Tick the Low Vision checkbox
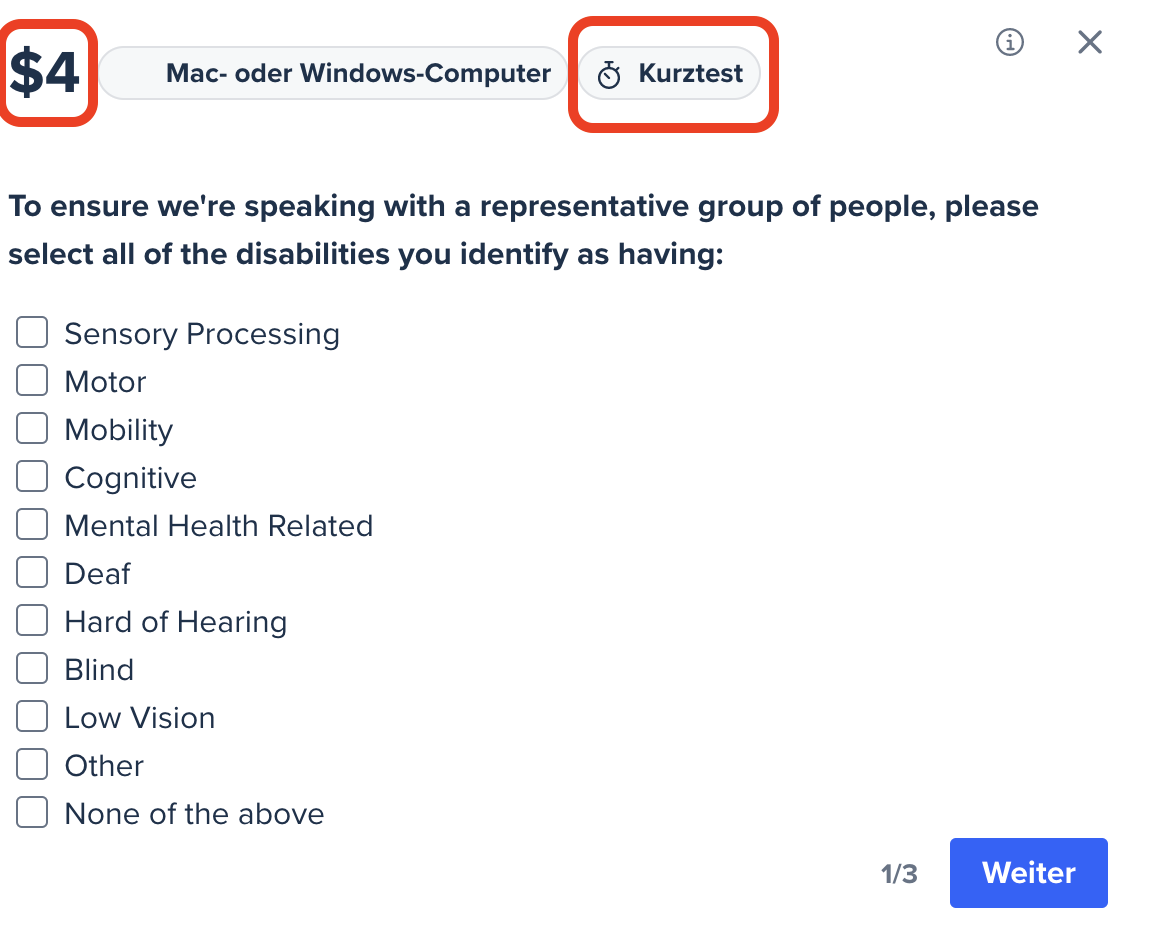The image size is (1149, 927). coord(32,716)
